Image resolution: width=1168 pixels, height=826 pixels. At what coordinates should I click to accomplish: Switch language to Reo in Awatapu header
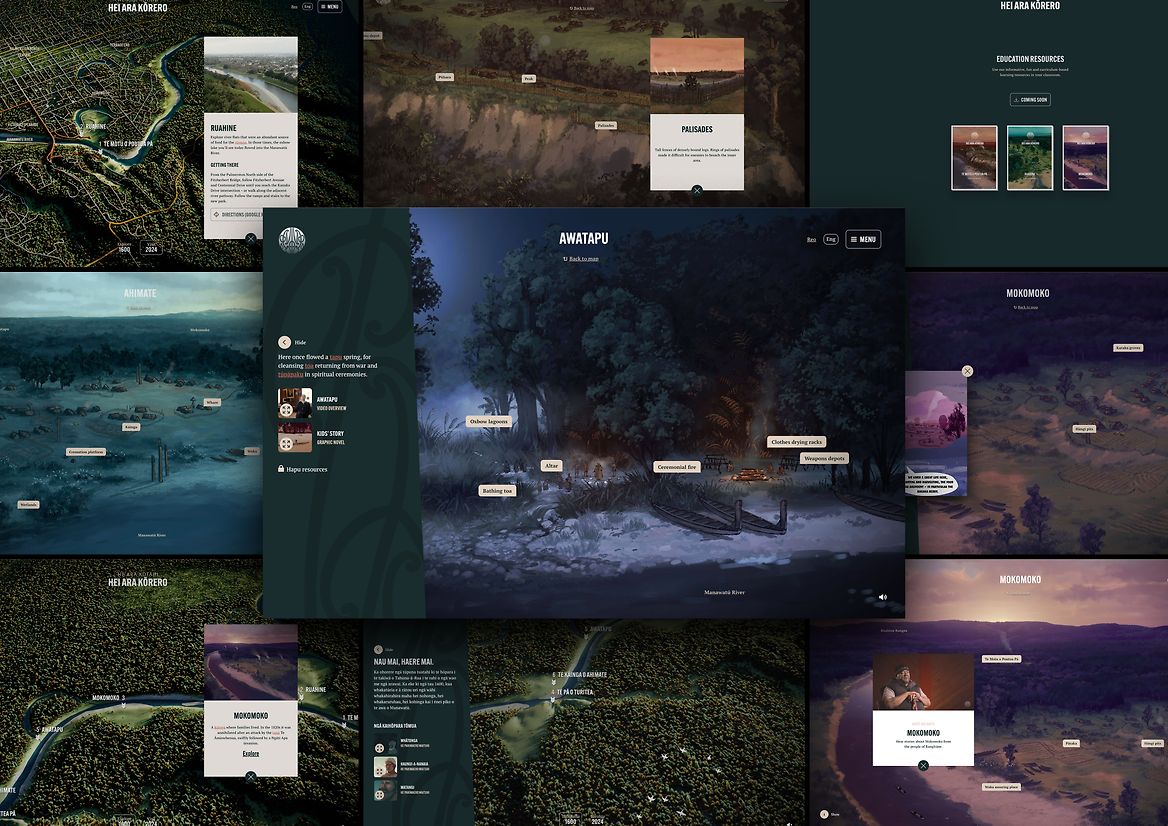coord(811,240)
